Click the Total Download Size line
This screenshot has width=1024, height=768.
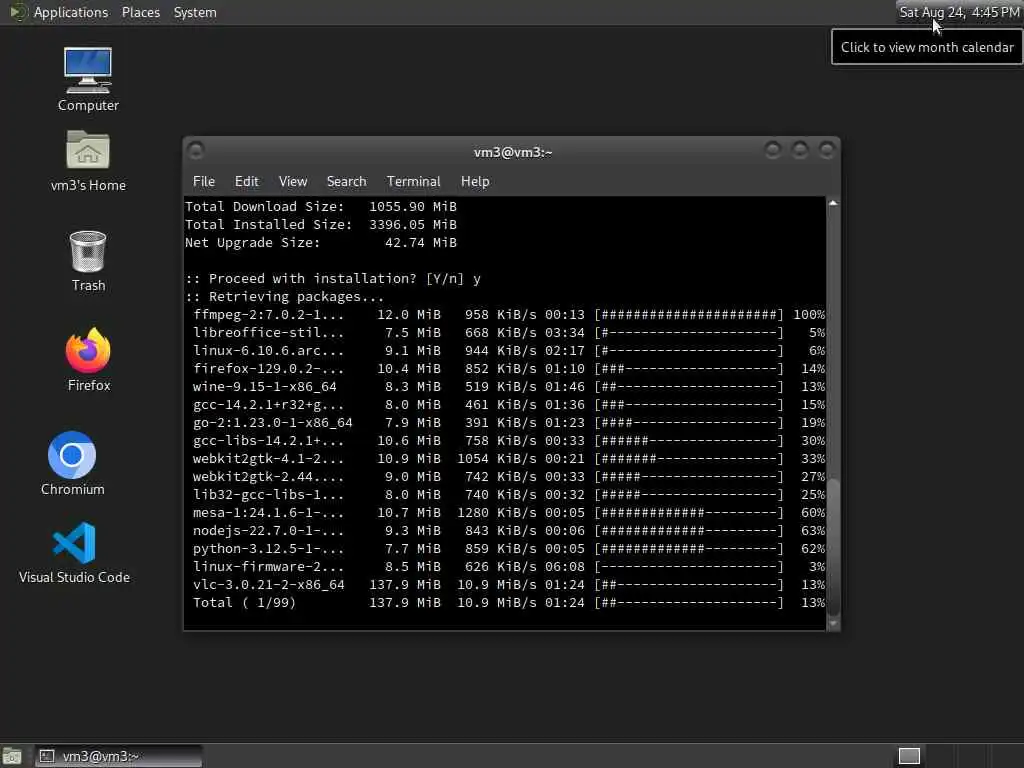(321, 206)
